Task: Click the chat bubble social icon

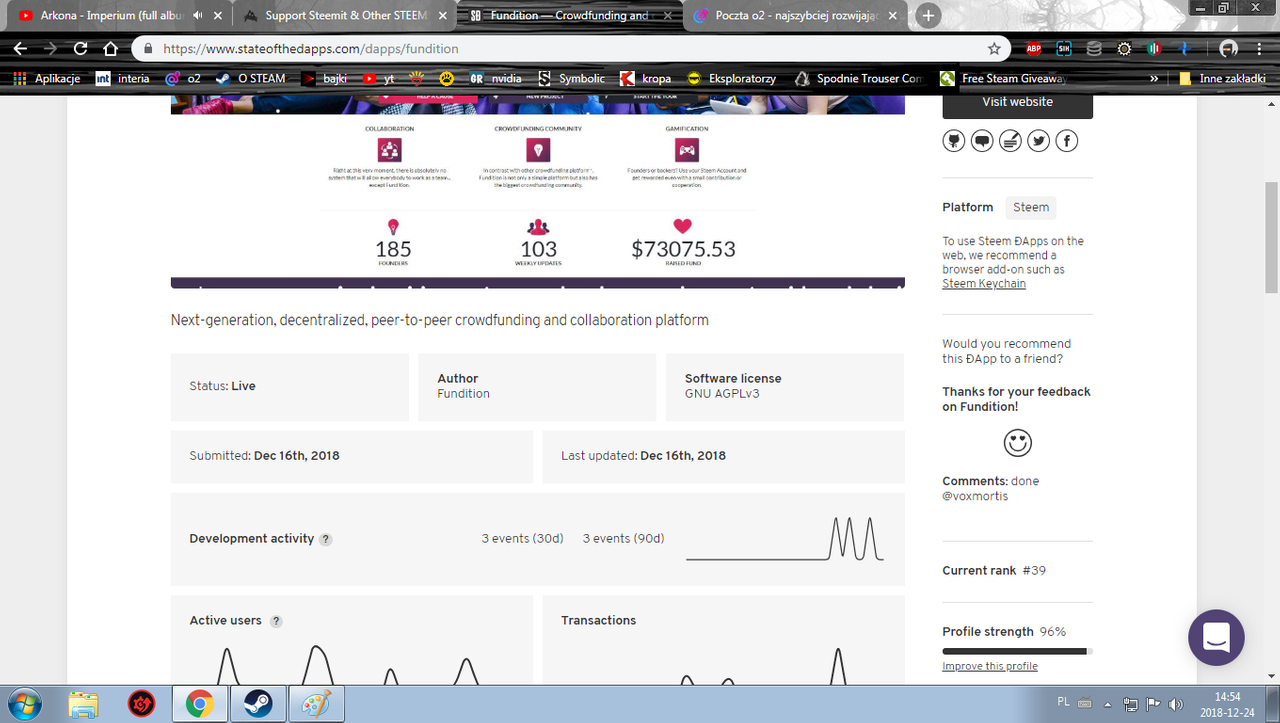Action: [982, 141]
